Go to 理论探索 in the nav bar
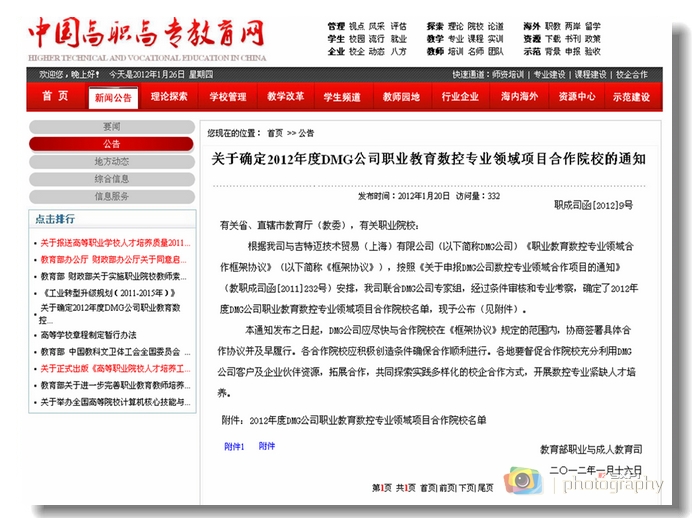The height and width of the screenshot is (518, 692). pos(169,97)
